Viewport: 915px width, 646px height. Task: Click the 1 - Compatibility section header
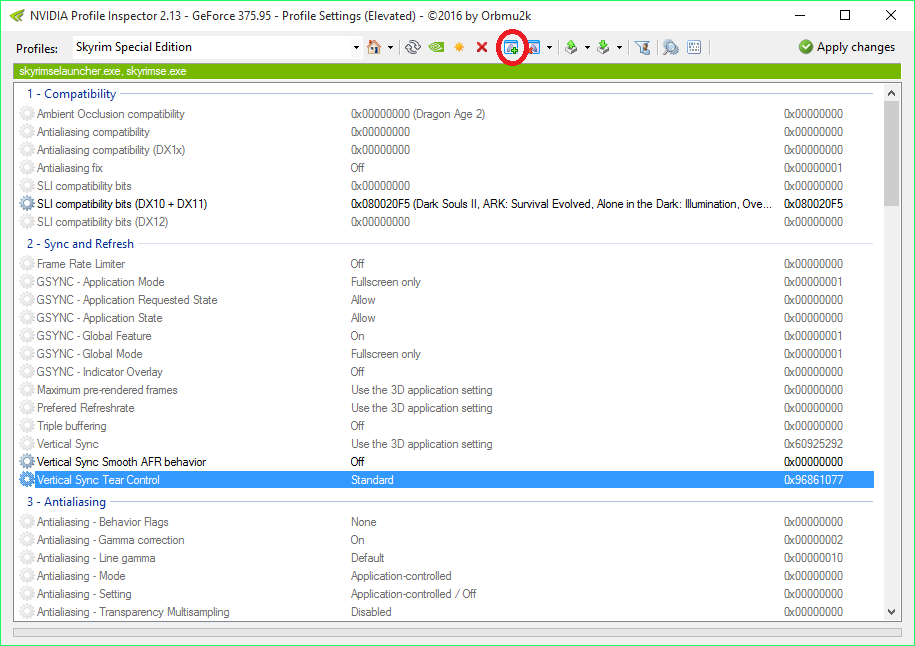[x=71, y=94]
